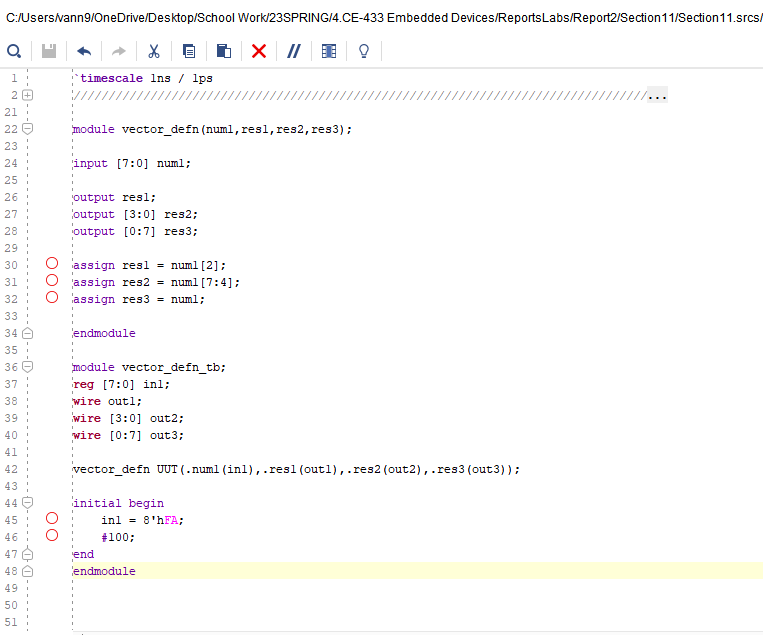Open the search tool magnifier icon
This screenshot has height=635, width=763.
[x=14, y=51]
